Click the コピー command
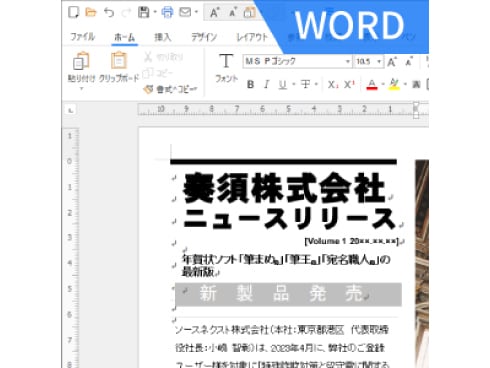Screen dimensions: 490x368 tap(158, 73)
